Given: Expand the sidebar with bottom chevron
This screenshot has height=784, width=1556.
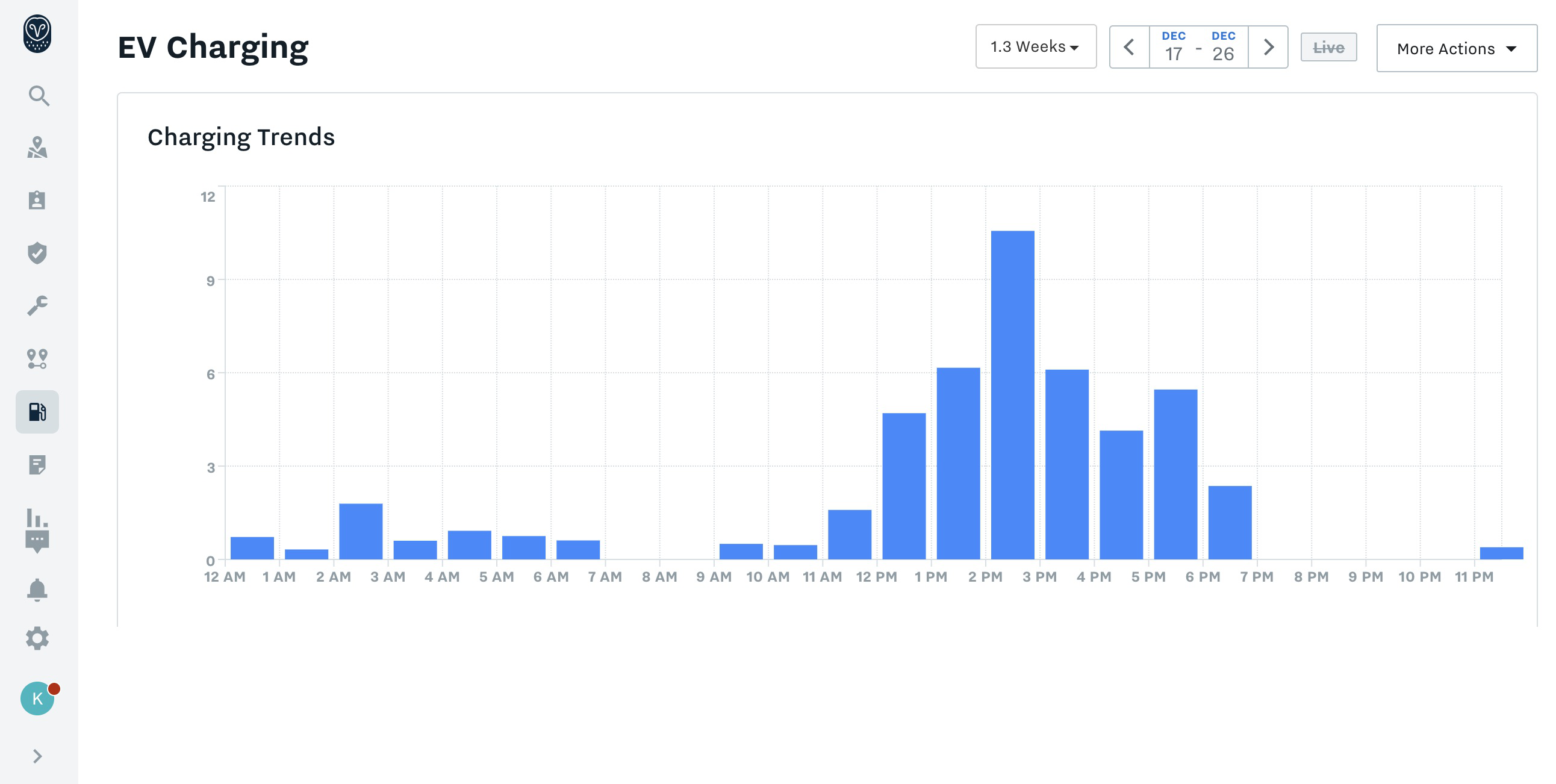Looking at the screenshot, I should 37,756.
